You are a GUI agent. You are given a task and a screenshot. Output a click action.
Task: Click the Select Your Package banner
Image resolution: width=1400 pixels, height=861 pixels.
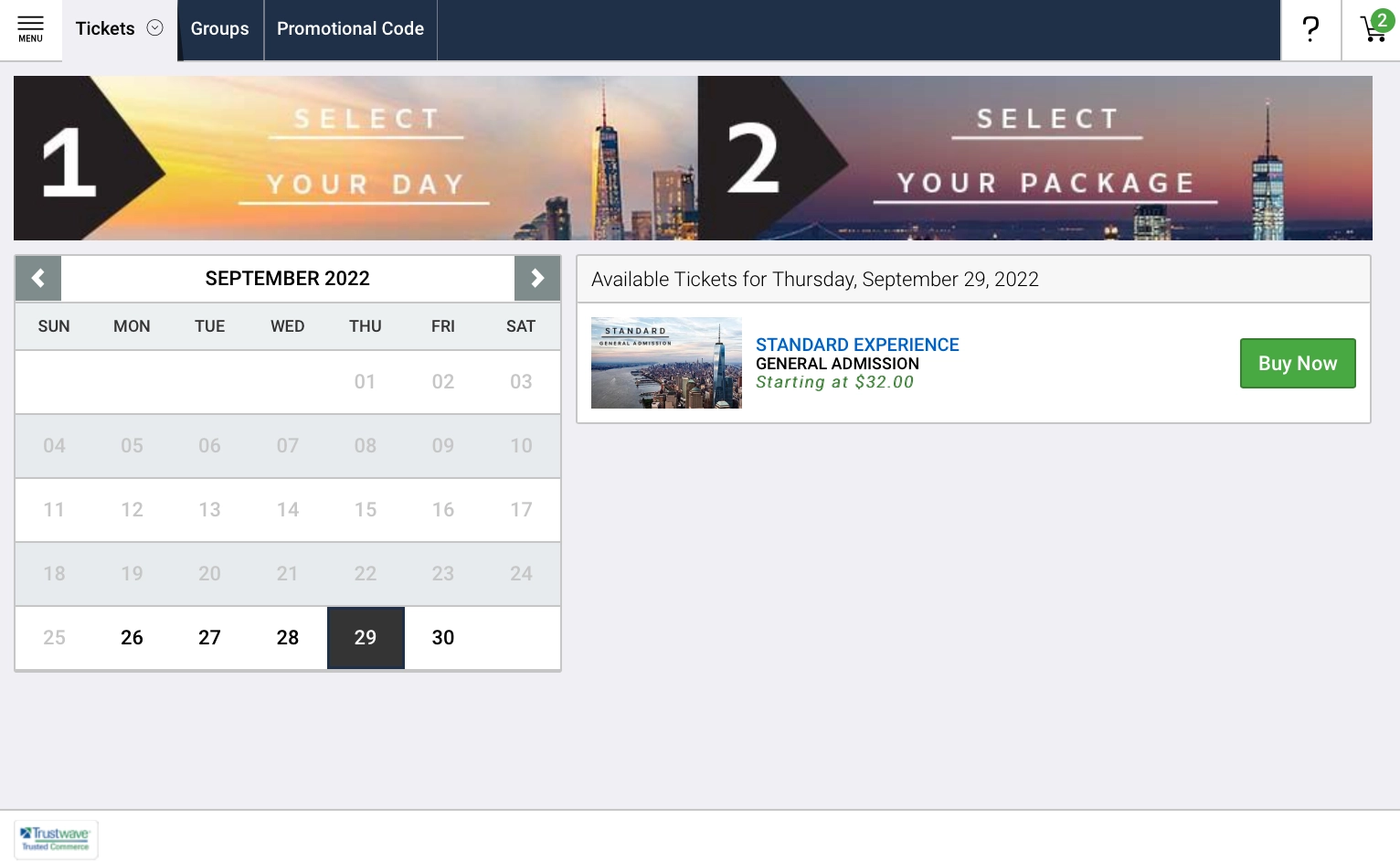1034,158
